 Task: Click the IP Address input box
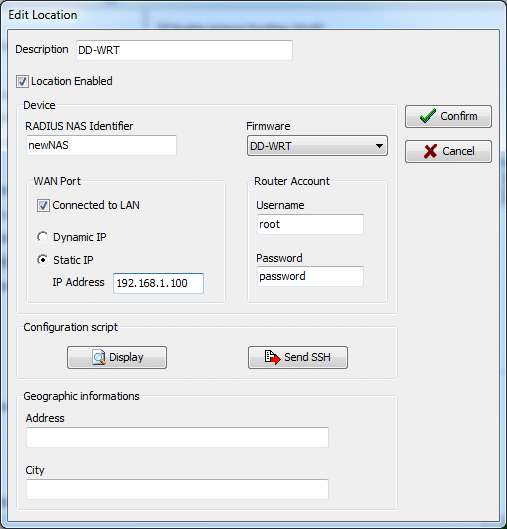click(x=158, y=283)
